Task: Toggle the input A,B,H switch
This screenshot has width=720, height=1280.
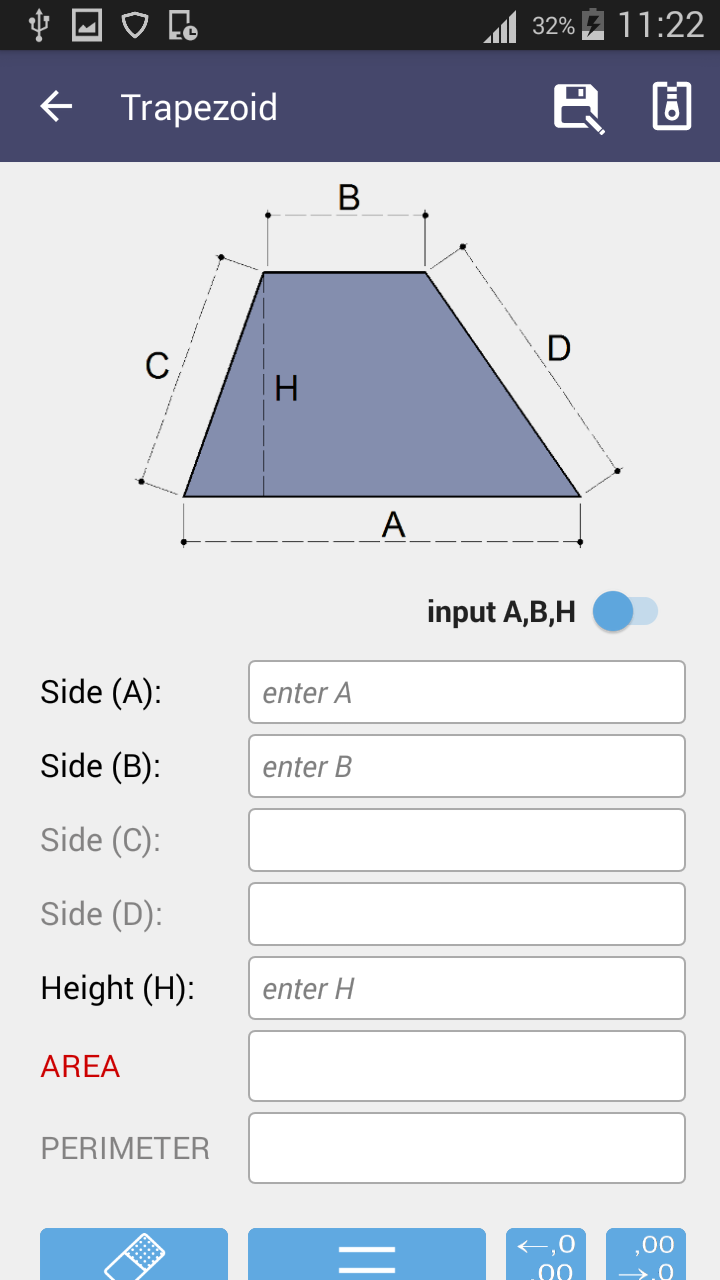Action: click(x=625, y=611)
